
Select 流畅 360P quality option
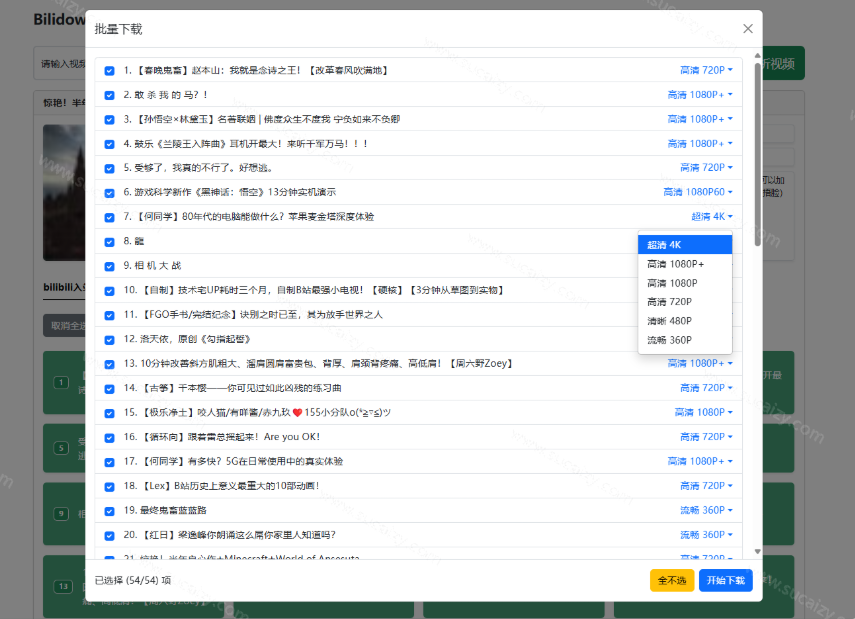coord(685,340)
